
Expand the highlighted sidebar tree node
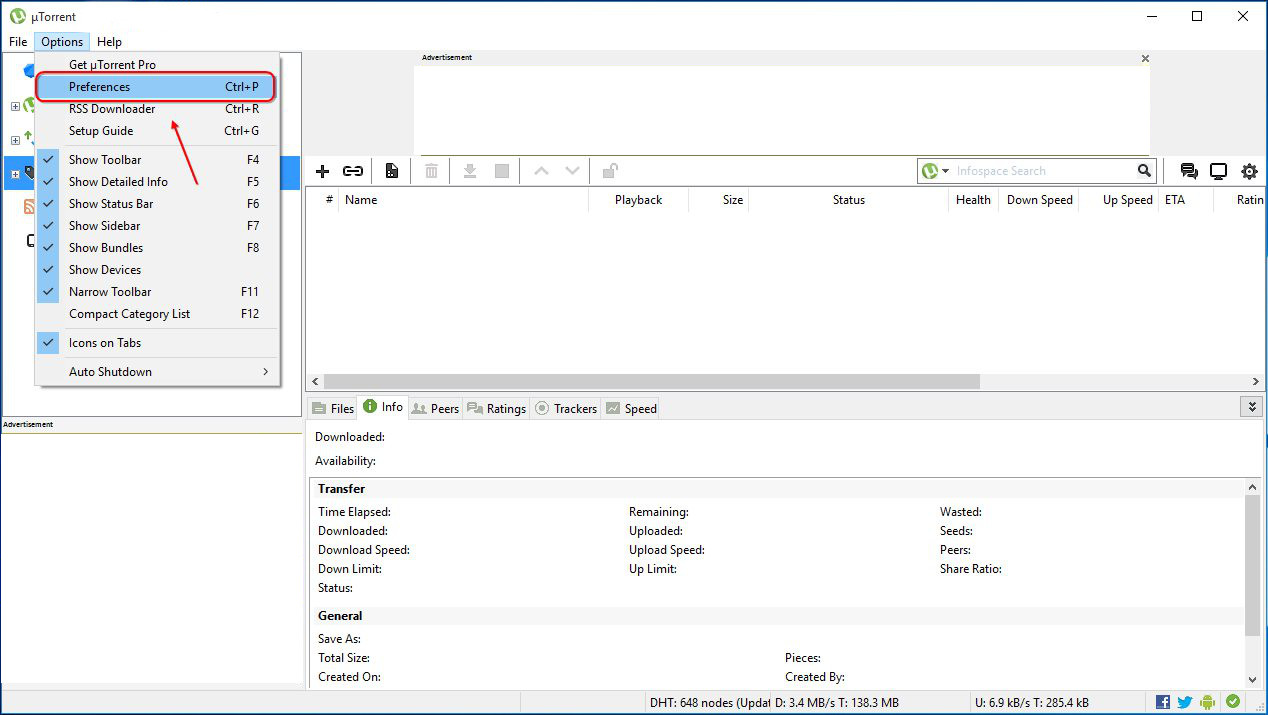pos(15,174)
